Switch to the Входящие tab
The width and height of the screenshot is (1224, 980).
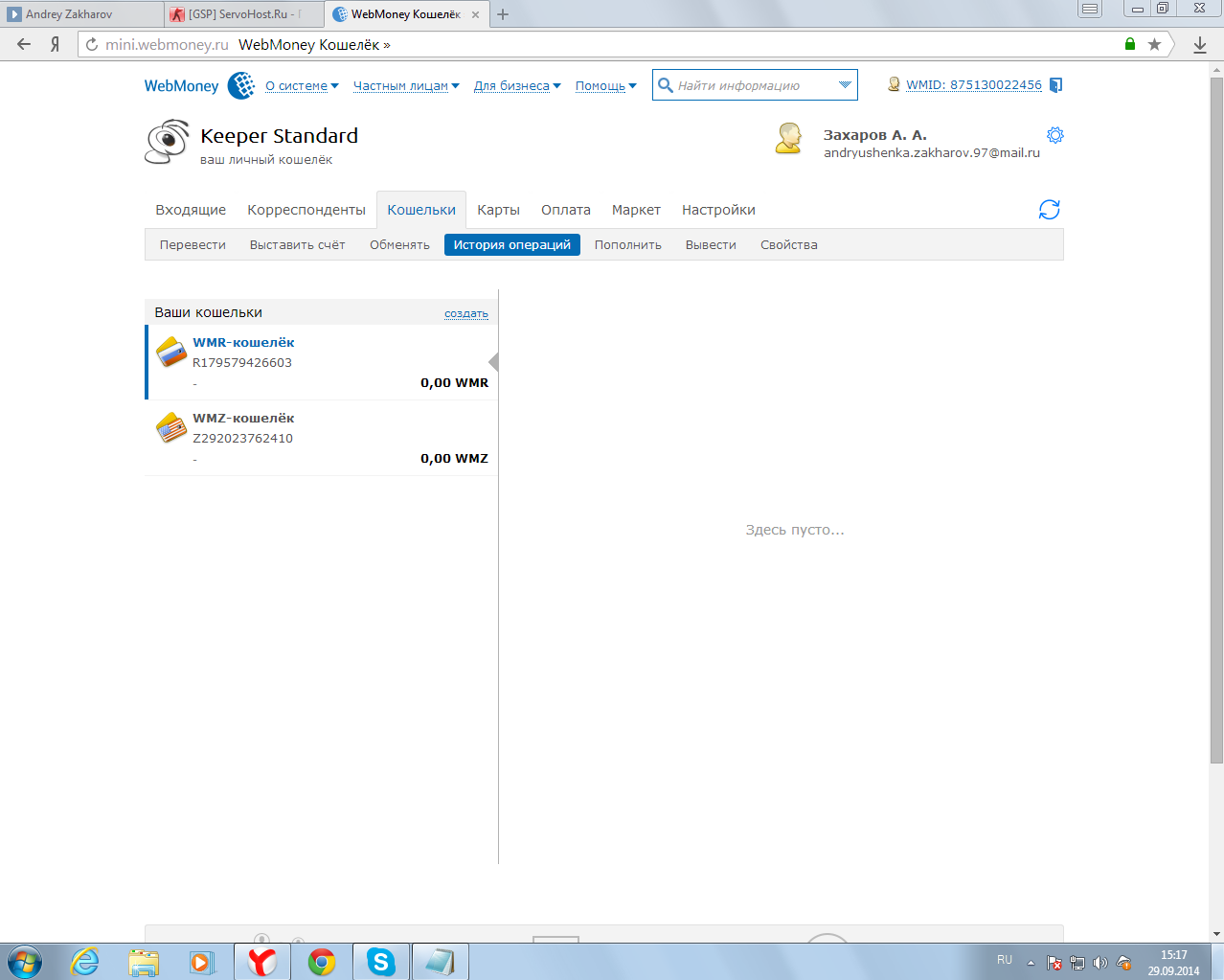pyautogui.click(x=191, y=210)
